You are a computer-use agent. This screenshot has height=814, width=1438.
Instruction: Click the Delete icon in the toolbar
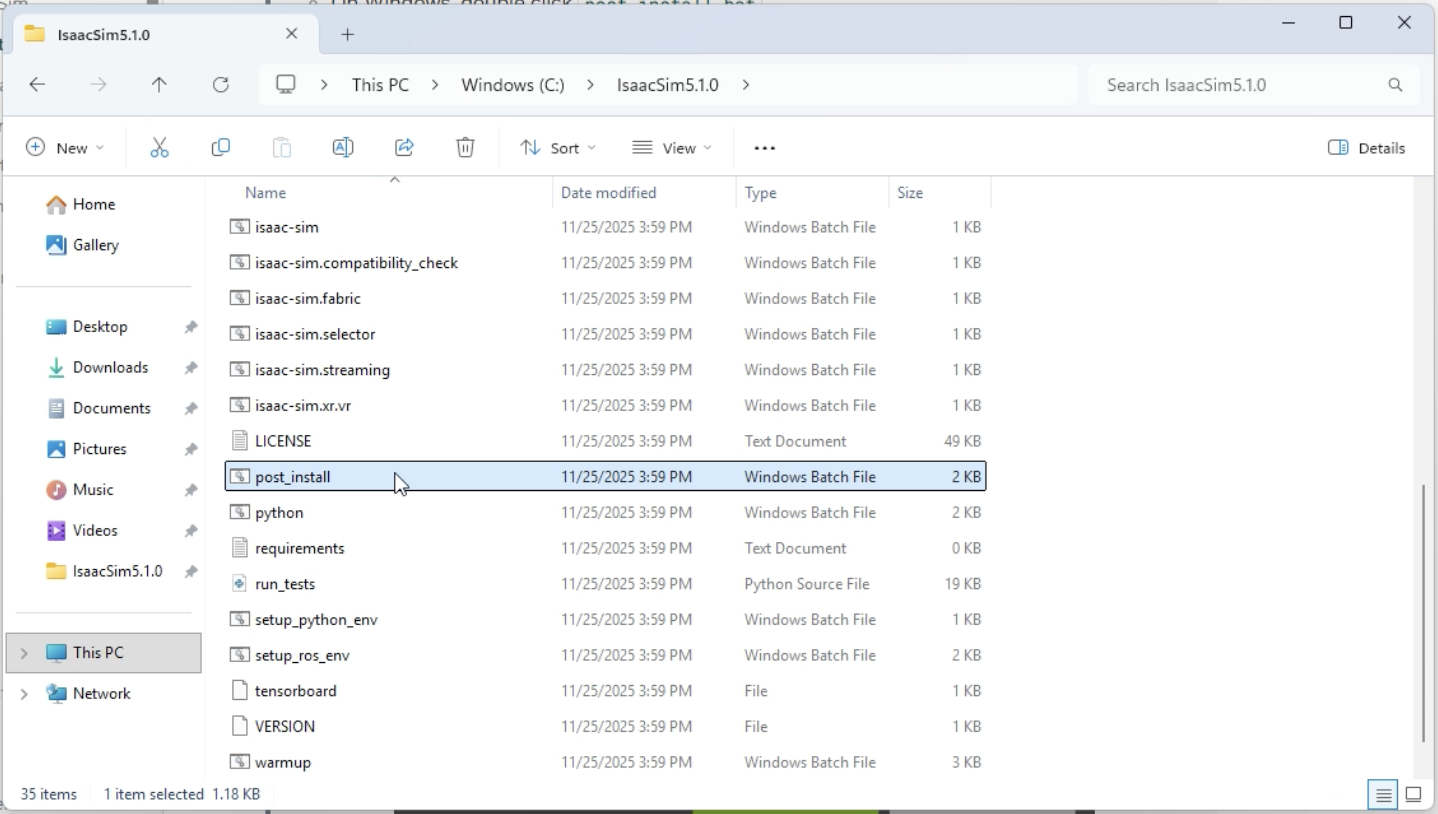click(464, 147)
